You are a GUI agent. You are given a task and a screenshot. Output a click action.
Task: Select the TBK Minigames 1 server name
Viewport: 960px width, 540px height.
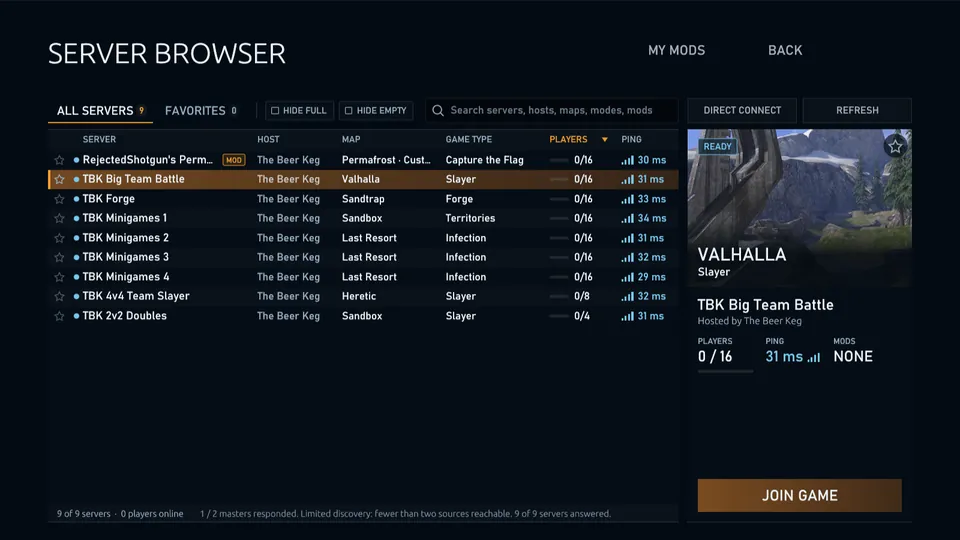coord(125,218)
